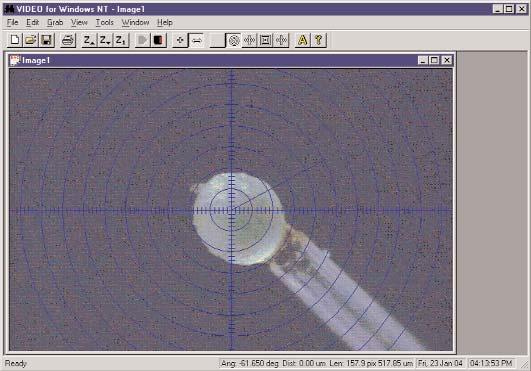Image resolution: width=531 pixels, height=371 pixels.
Task: Open the Window menu
Action: pyautogui.click(x=135, y=22)
